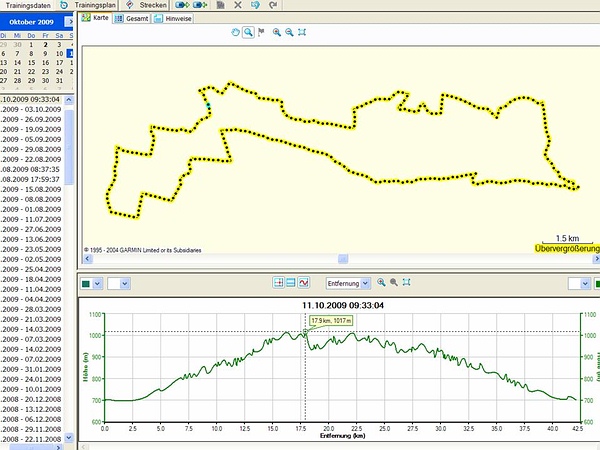Click the flag marker tool above map
This screenshot has width=600, height=450.
260,33
